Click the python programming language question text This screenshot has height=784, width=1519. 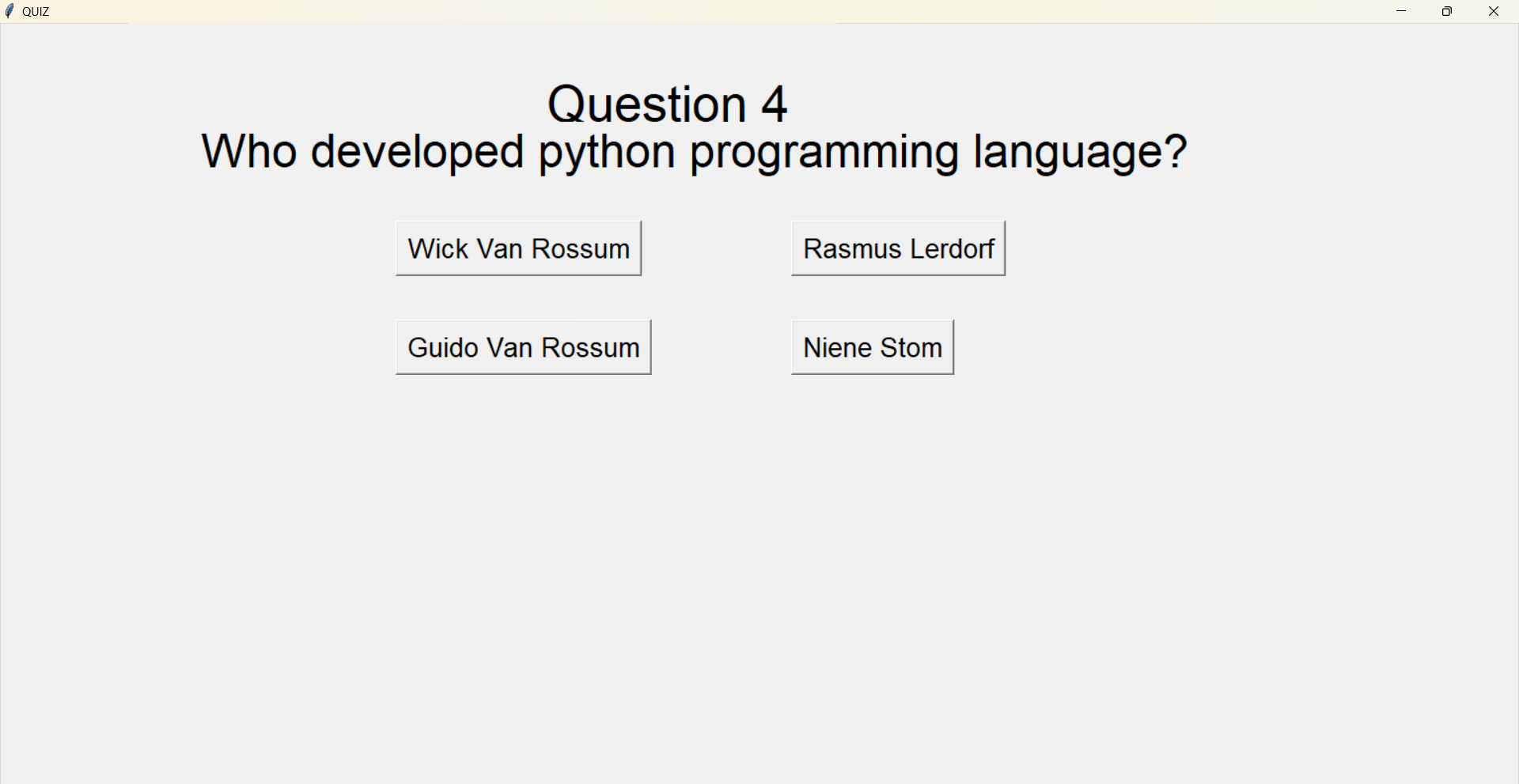695,152
